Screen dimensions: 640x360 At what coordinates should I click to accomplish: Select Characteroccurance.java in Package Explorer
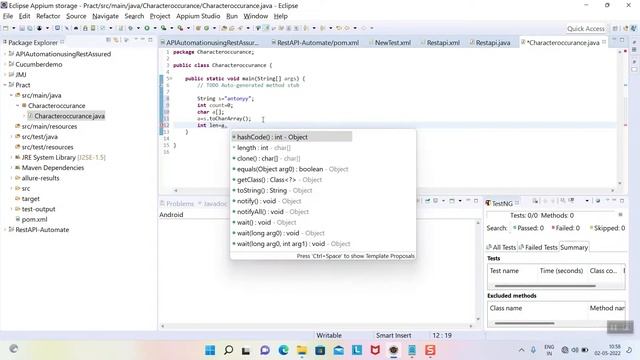tap(69, 116)
